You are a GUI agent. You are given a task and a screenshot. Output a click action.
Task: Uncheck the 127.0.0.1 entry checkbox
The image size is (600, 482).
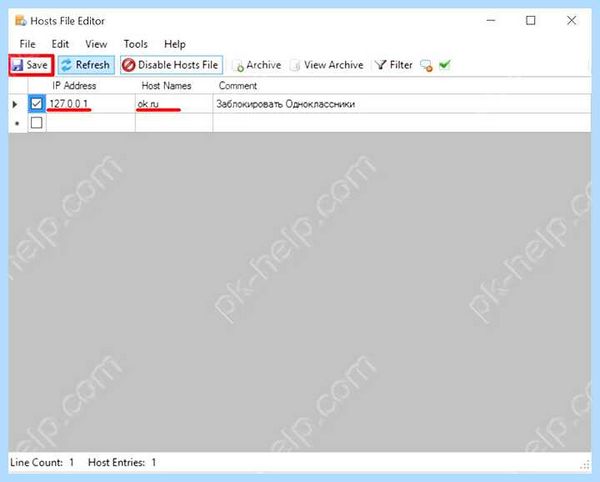(37, 104)
